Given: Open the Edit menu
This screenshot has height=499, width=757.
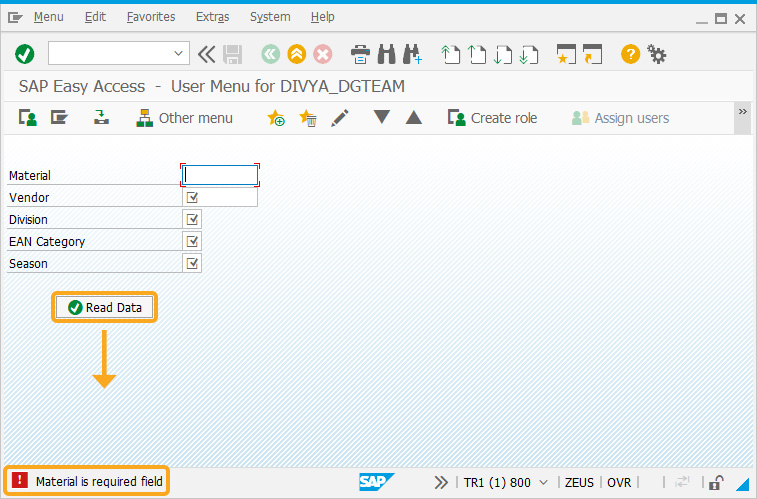Looking at the screenshot, I should pyautogui.click(x=95, y=17).
